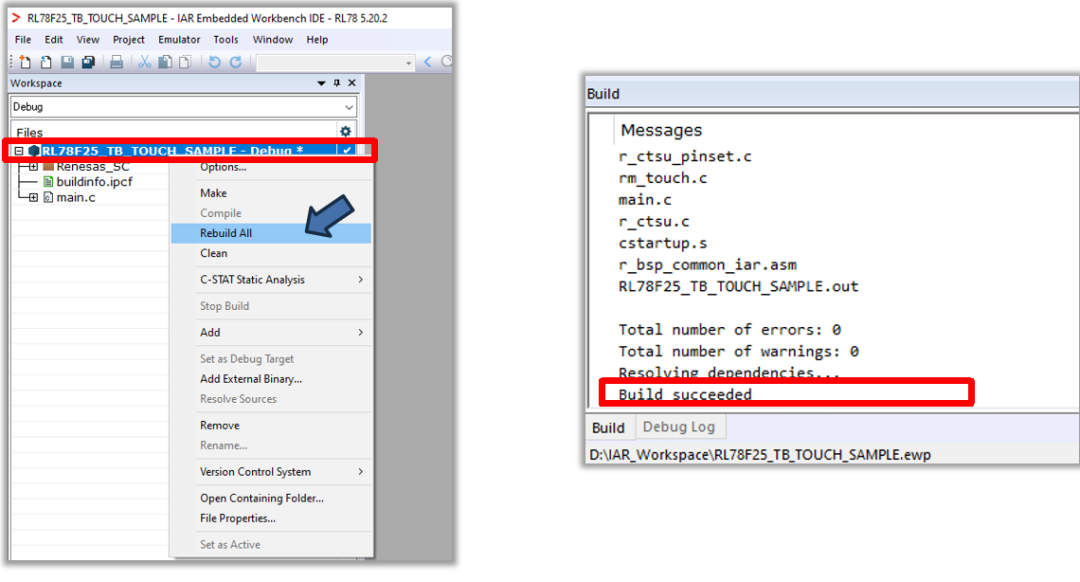This screenshot has height=582, width=1080.
Task: Click the Print toolbar icon
Action: pyautogui.click(x=116, y=62)
